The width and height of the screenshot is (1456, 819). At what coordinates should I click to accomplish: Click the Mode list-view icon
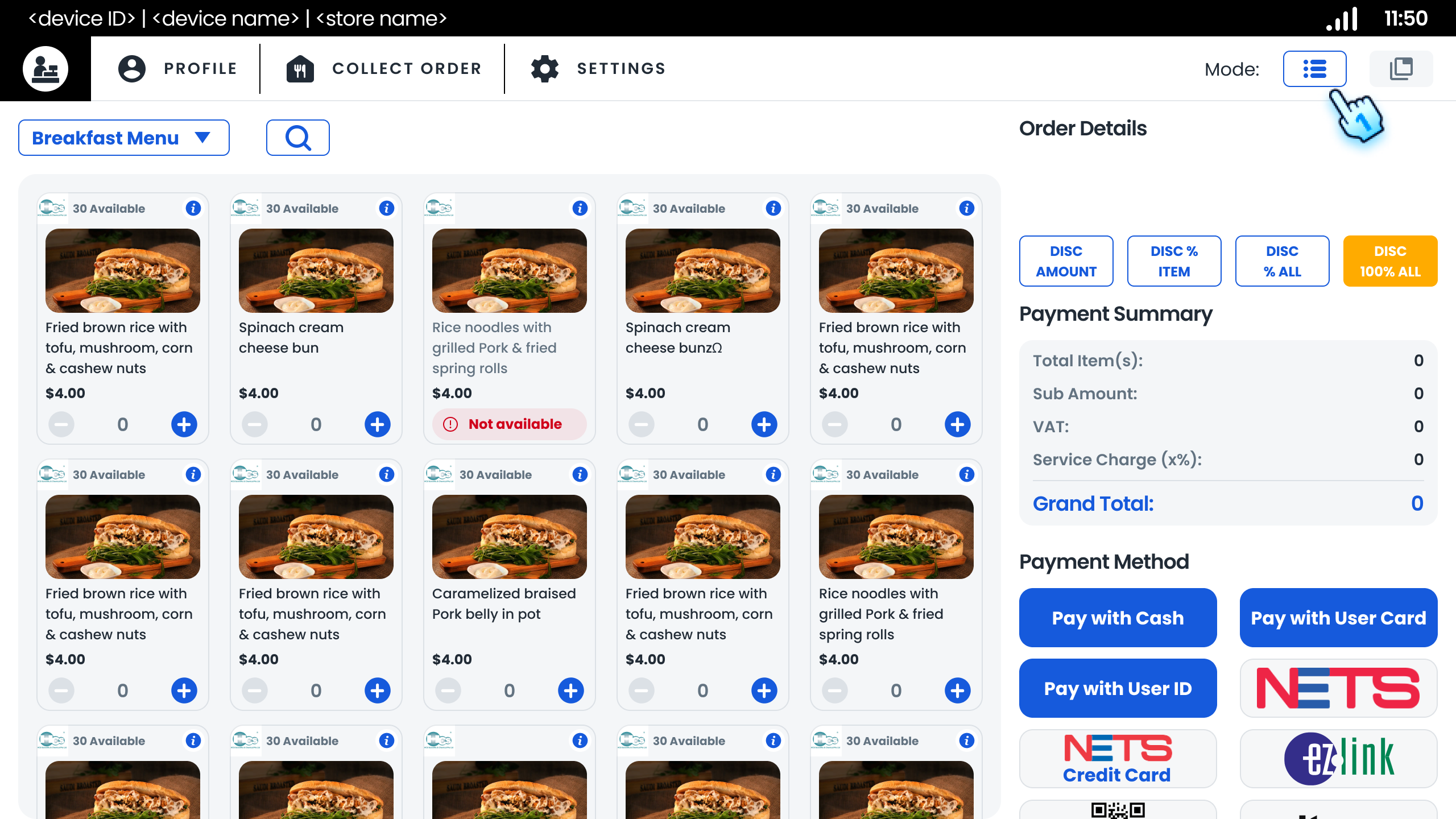click(1315, 68)
